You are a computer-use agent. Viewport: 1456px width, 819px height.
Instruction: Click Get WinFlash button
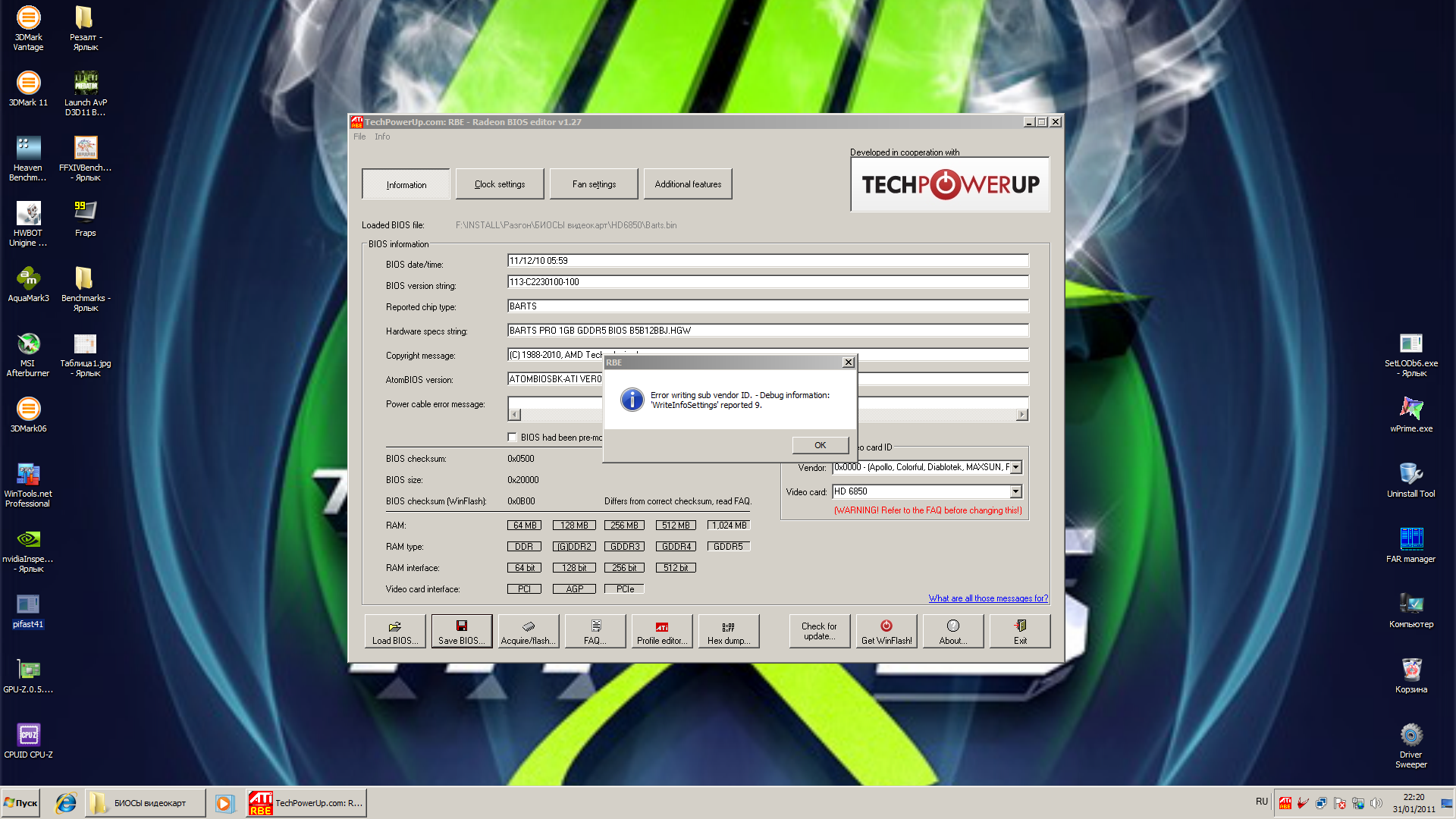886,631
